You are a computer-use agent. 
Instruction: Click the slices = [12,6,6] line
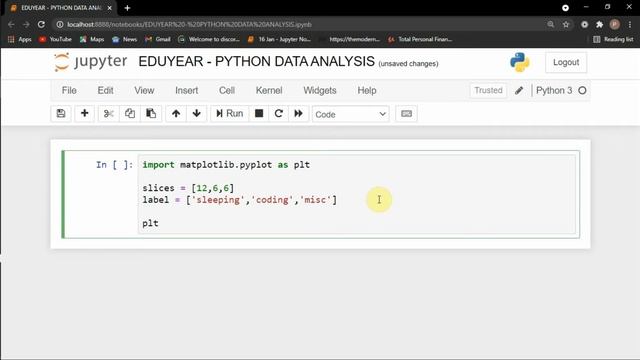pos(188,188)
